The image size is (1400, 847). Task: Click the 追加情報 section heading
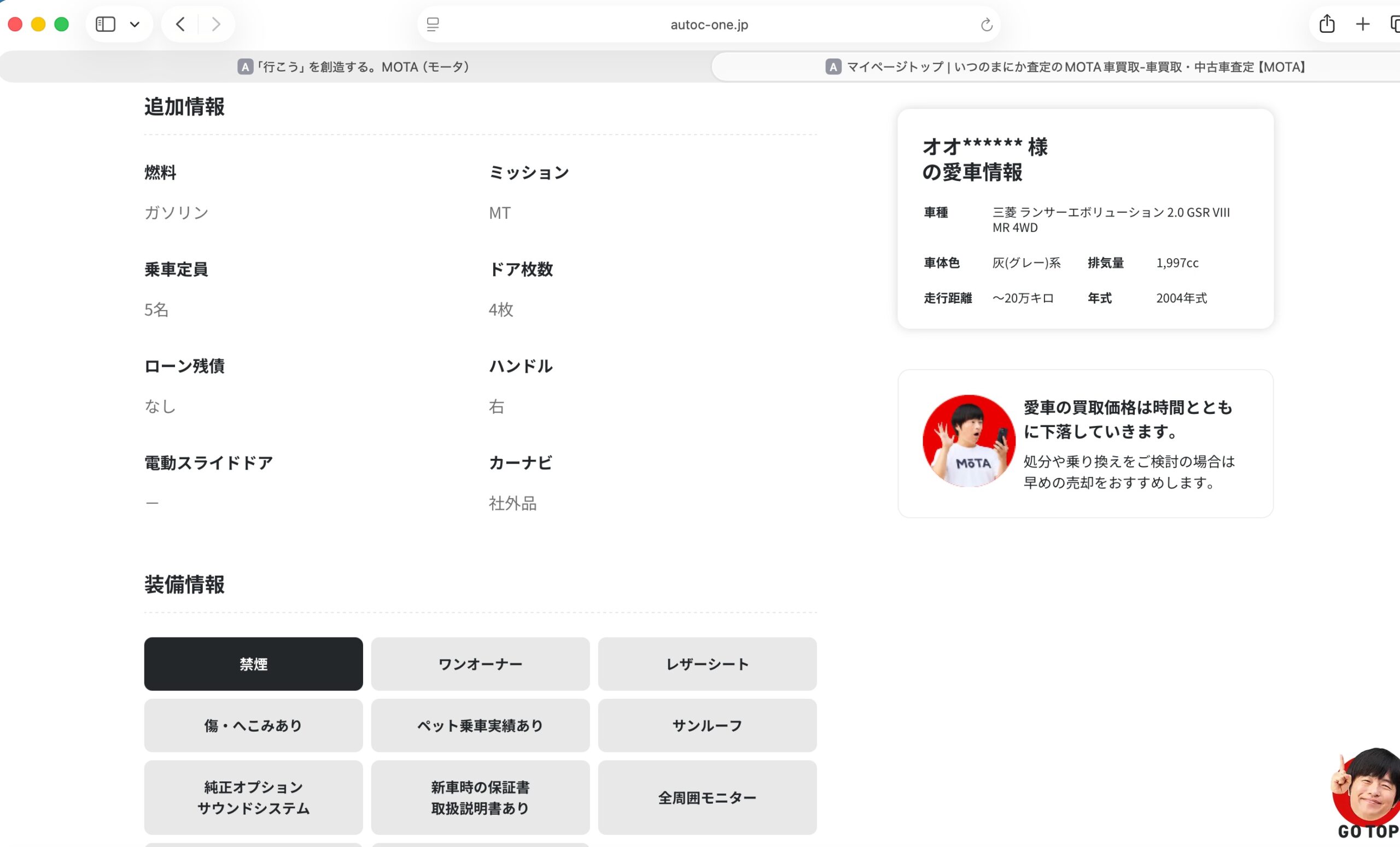point(185,107)
